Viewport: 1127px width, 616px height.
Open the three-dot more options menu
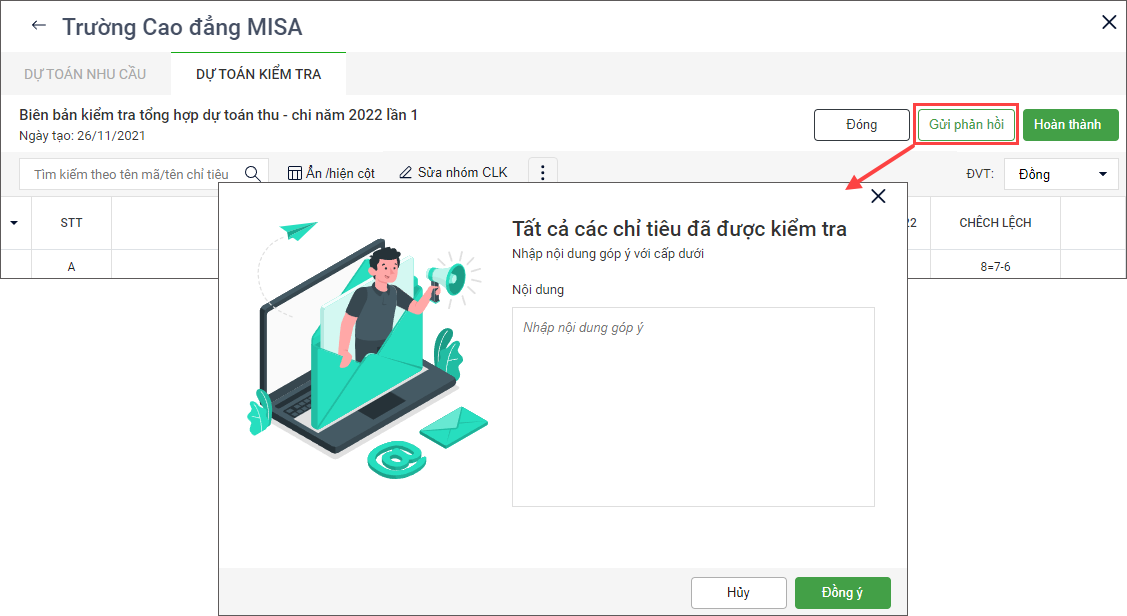tap(543, 173)
